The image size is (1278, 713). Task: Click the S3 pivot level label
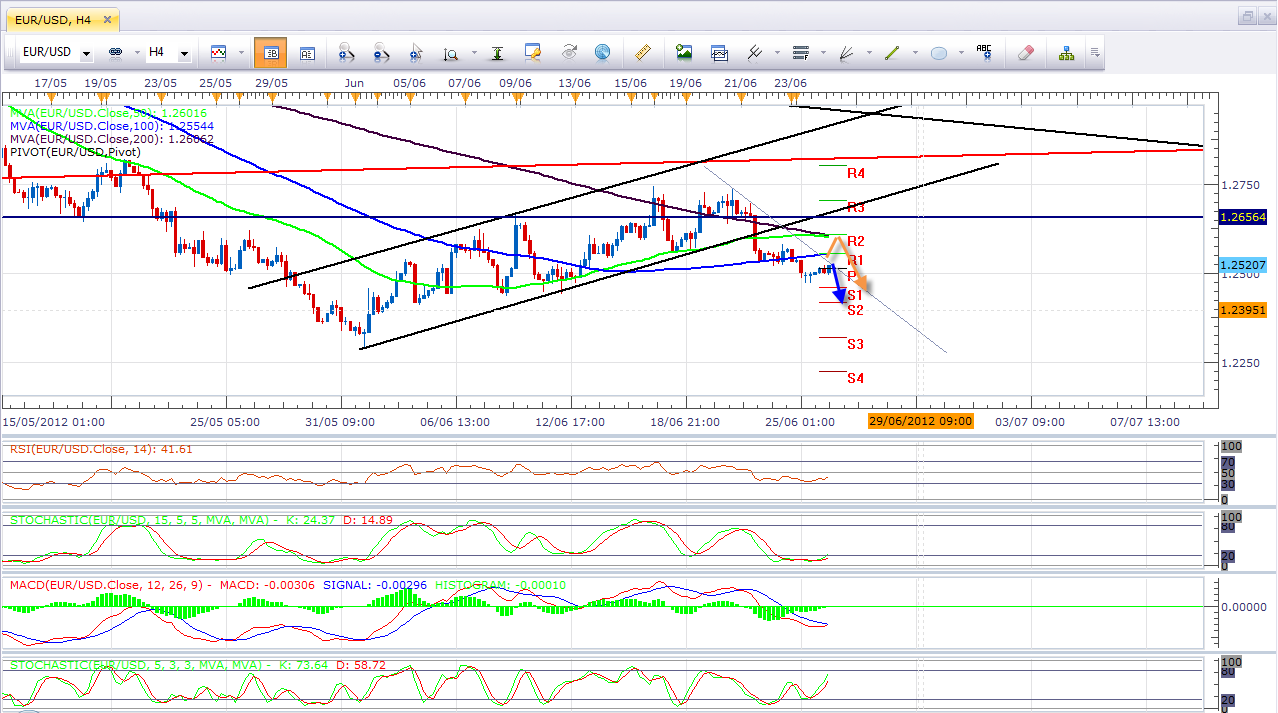[856, 344]
